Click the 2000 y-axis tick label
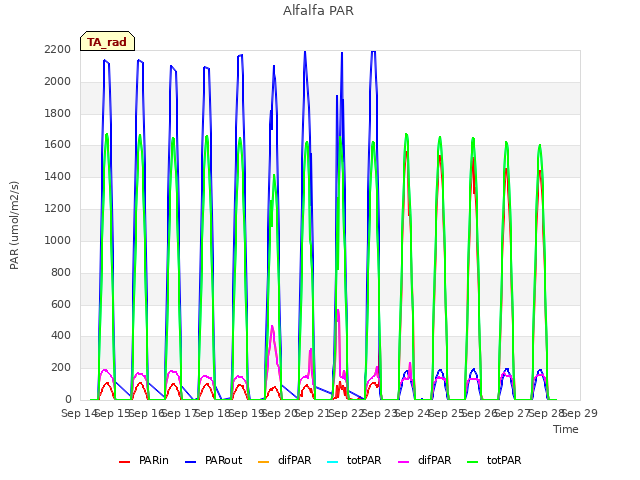Screen dimensions: 640x480 click(x=58, y=81)
